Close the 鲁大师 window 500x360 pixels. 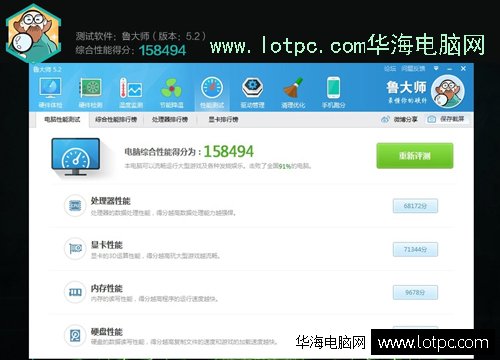[x=463, y=68]
